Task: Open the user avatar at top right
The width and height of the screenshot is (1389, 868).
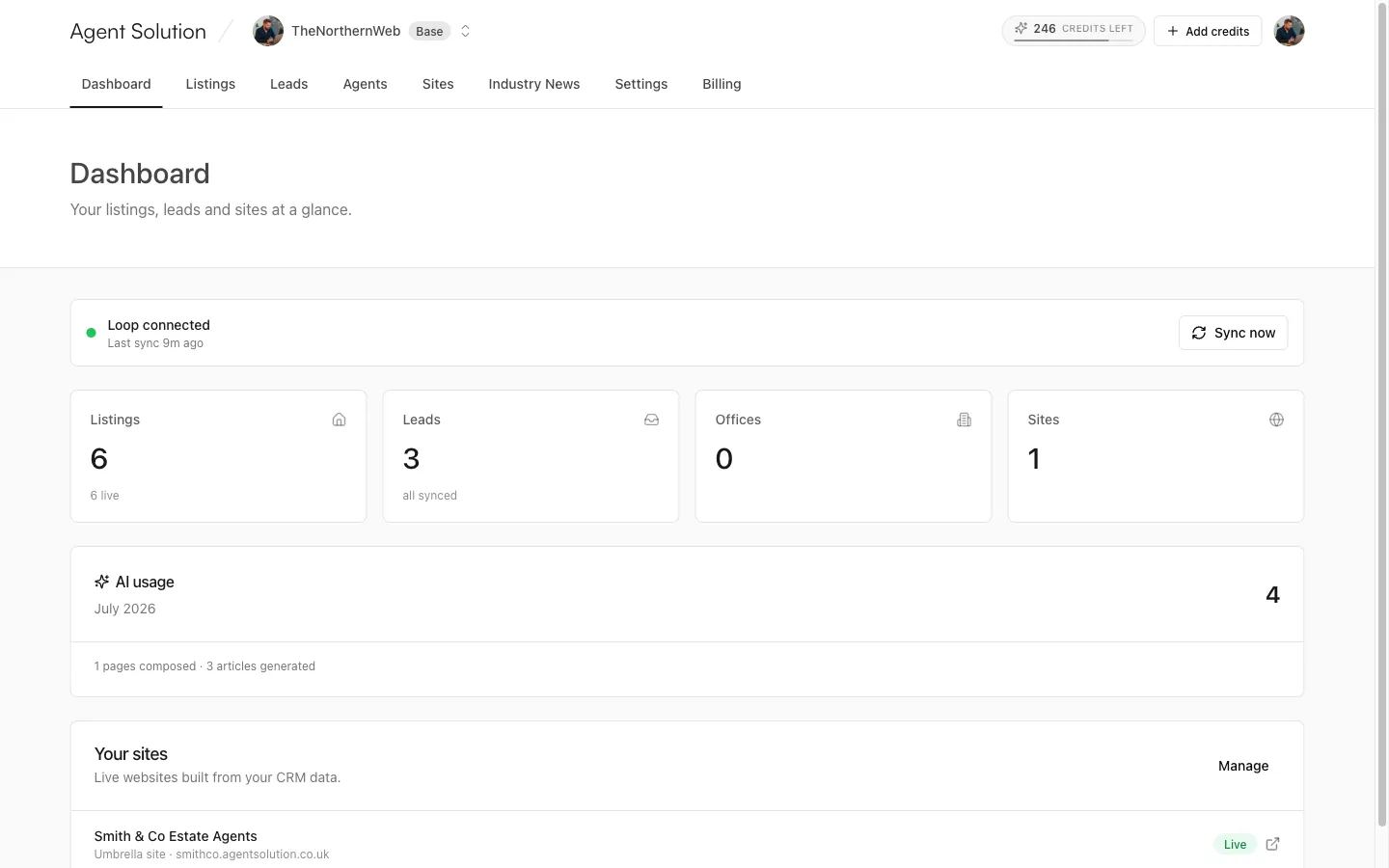Action: pos(1289,31)
